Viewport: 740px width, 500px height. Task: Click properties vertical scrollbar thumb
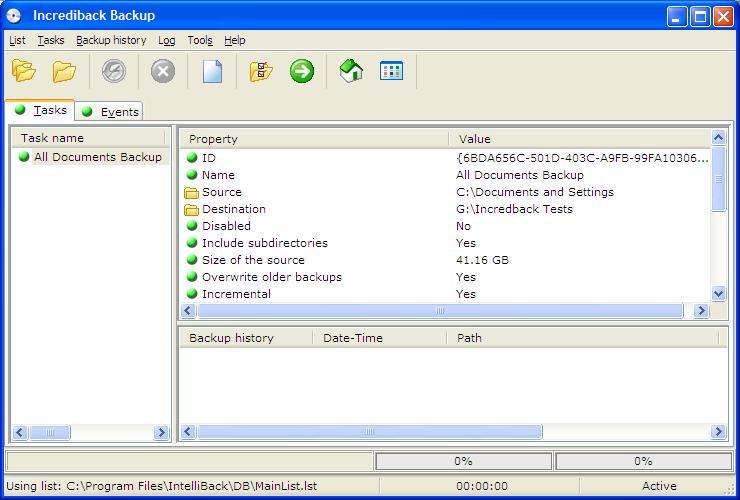click(718, 179)
